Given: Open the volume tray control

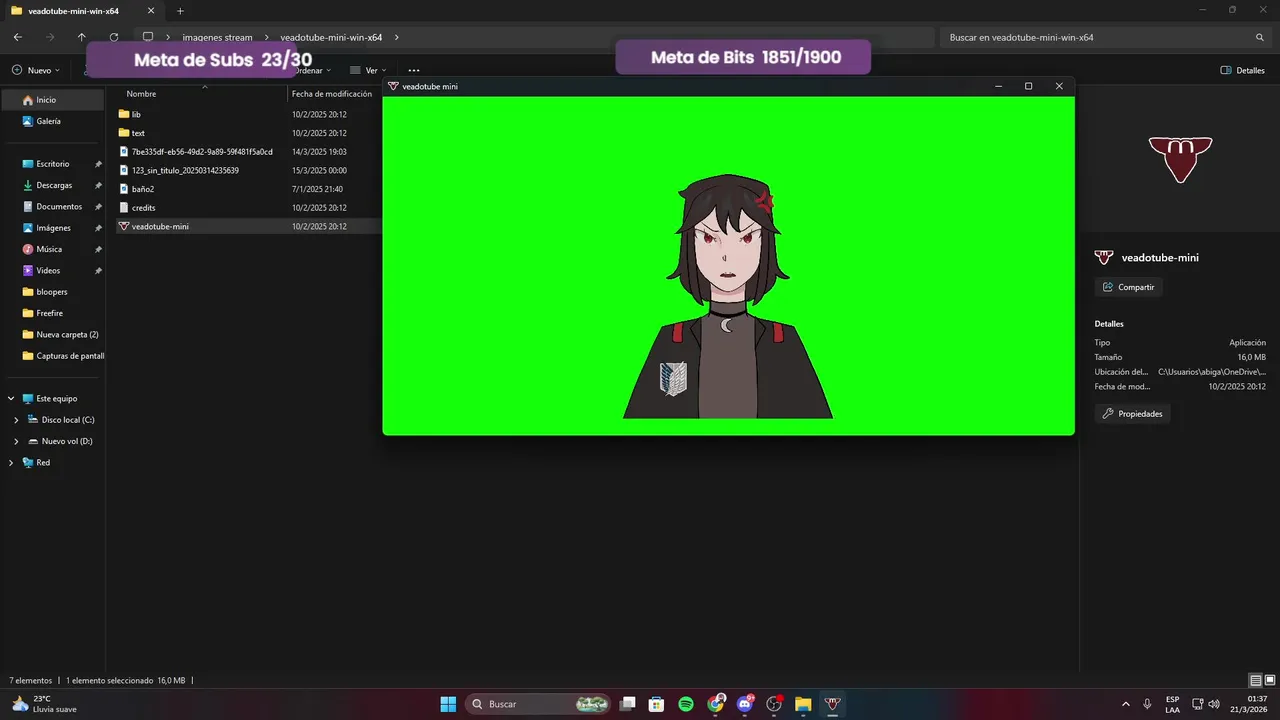Looking at the screenshot, I should 1214,704.
